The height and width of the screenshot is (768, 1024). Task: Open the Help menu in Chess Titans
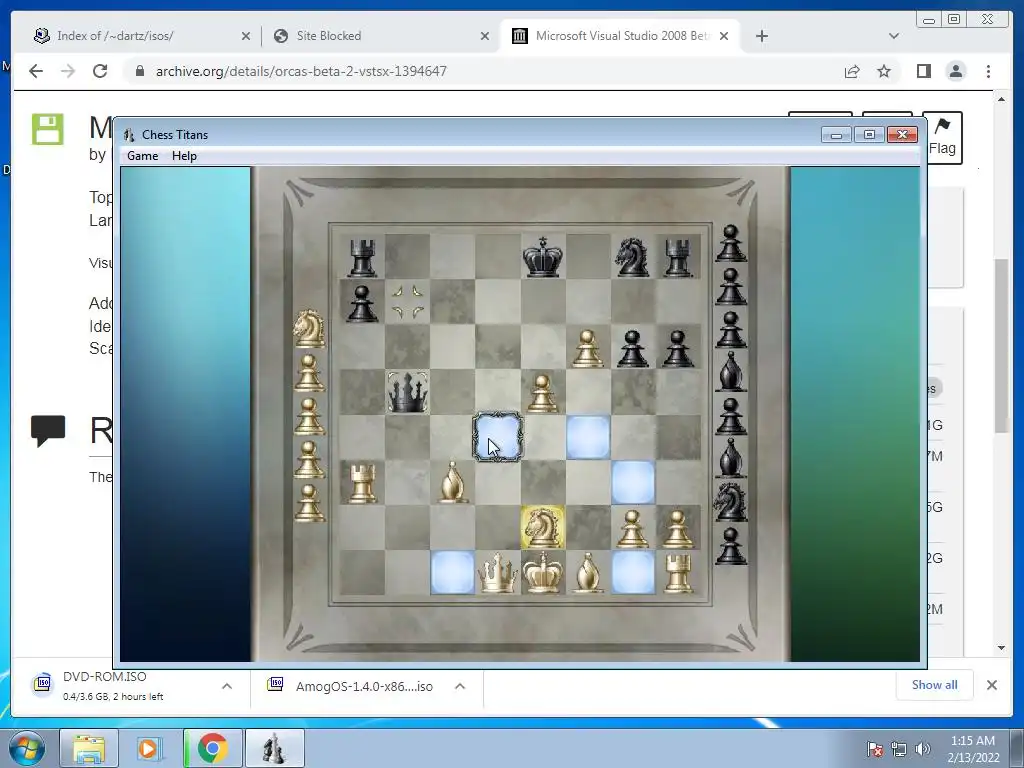click(x=184, y=155)
